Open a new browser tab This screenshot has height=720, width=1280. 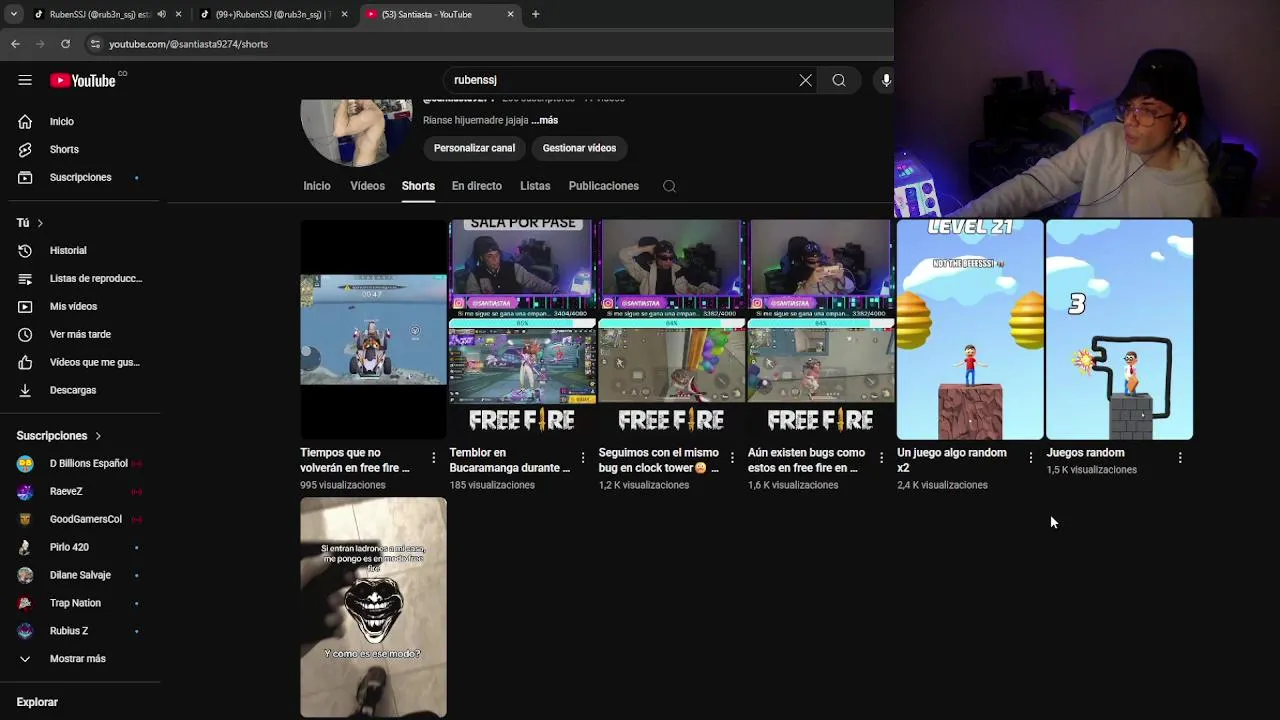(535, 14)
